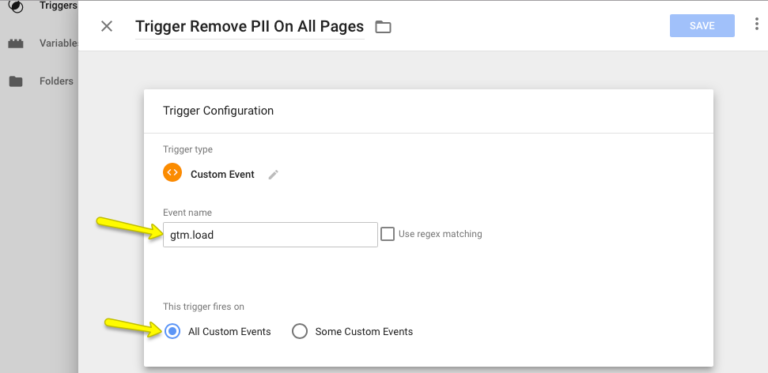Screen dimensions: 768x373
Task: Close the trigger editor with X icon
Action: click(106, 26)
